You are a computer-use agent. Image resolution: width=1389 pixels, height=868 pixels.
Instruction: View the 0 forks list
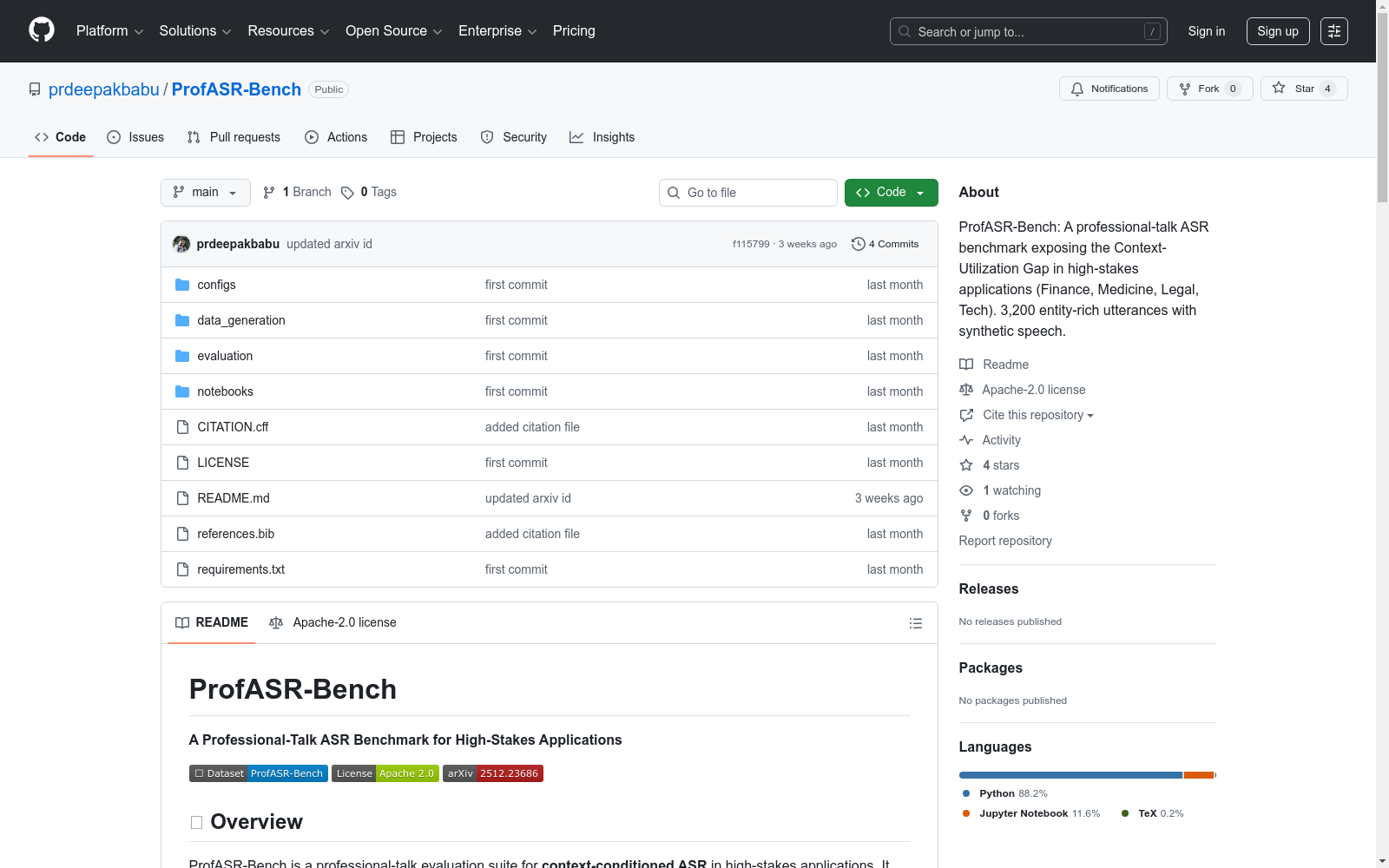[990, 516]
